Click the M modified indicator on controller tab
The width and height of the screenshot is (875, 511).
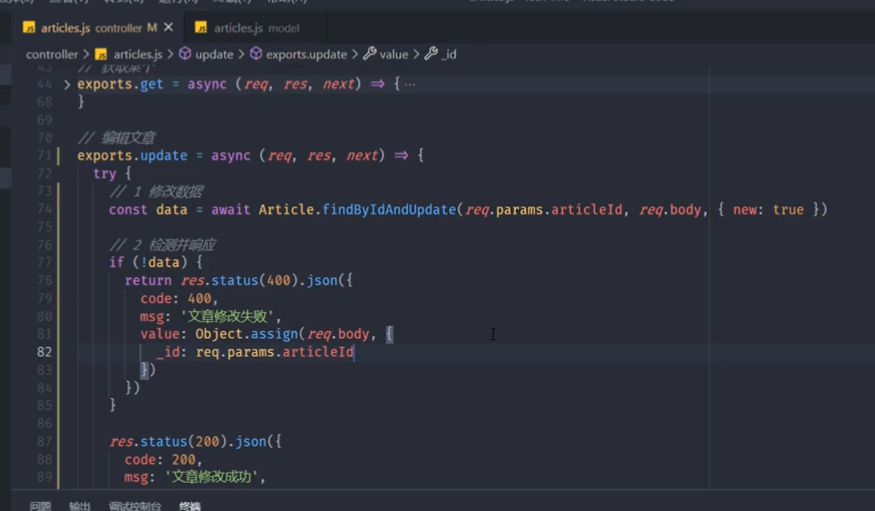(x=152, y=27)
